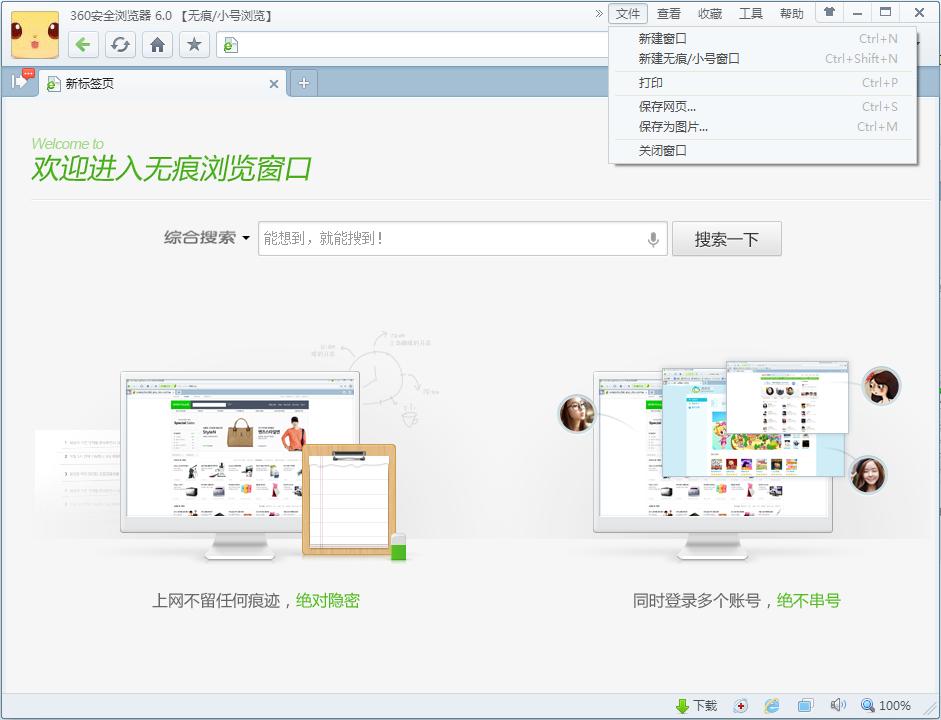Click the 欢迎进入无痕浏览窗口 heading

click(172, 168)
